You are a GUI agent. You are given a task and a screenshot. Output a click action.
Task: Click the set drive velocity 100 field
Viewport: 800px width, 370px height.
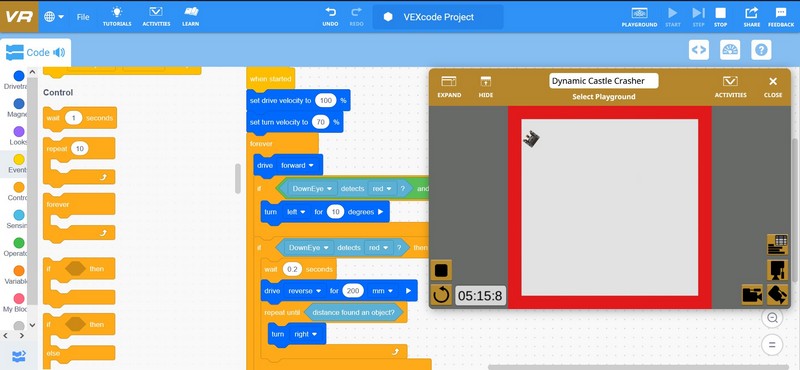point(326,101)
